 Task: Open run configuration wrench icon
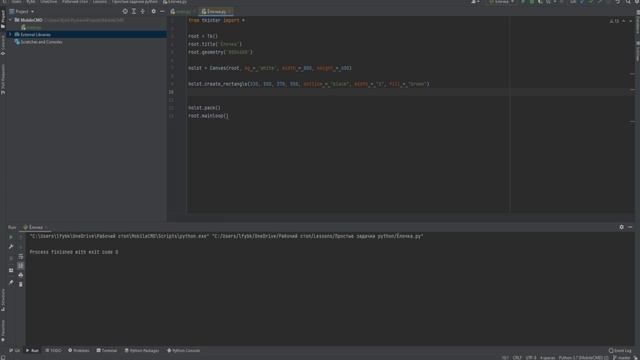11,247
